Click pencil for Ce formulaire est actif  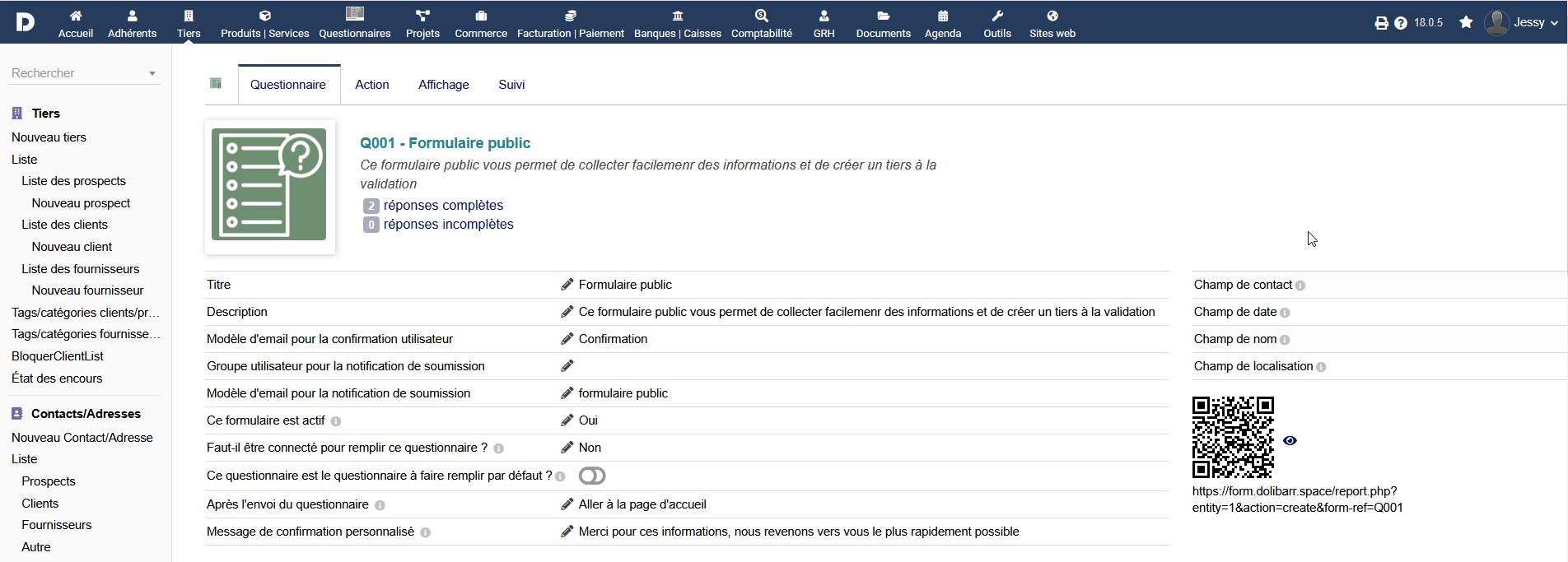tap(567, 420)
